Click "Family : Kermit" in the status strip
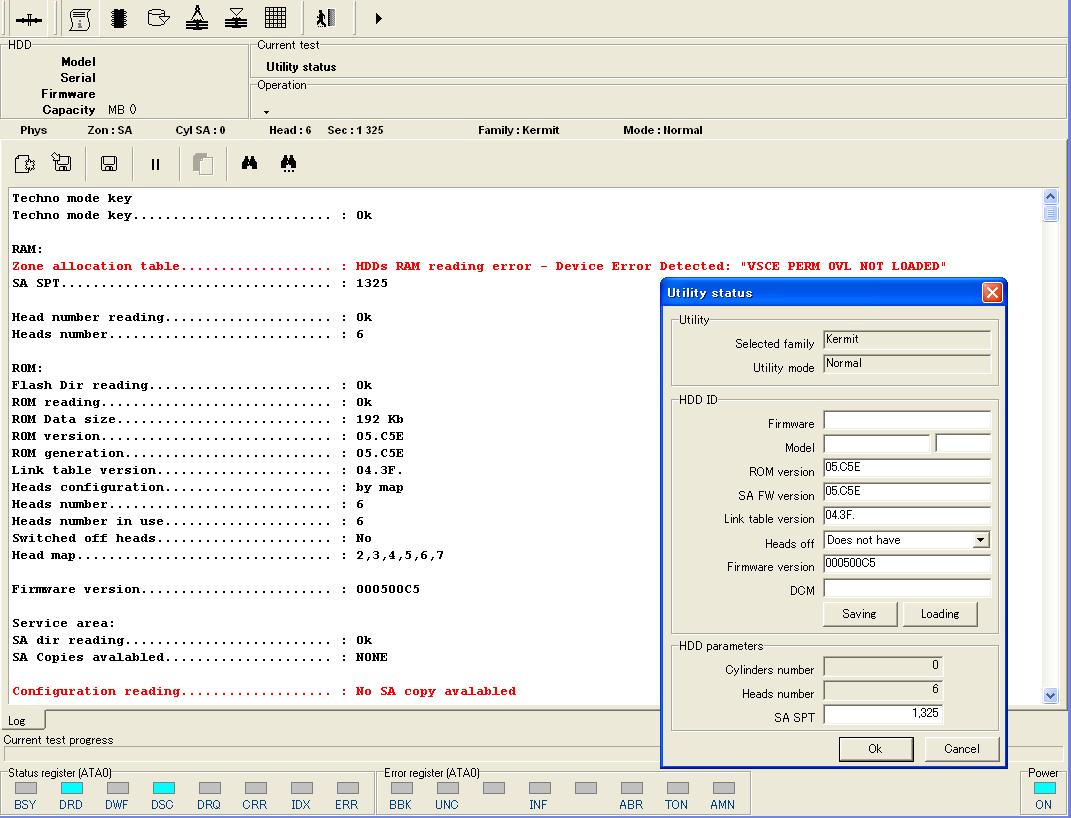Screen dimensions: 1071x818 coord(518,130)
